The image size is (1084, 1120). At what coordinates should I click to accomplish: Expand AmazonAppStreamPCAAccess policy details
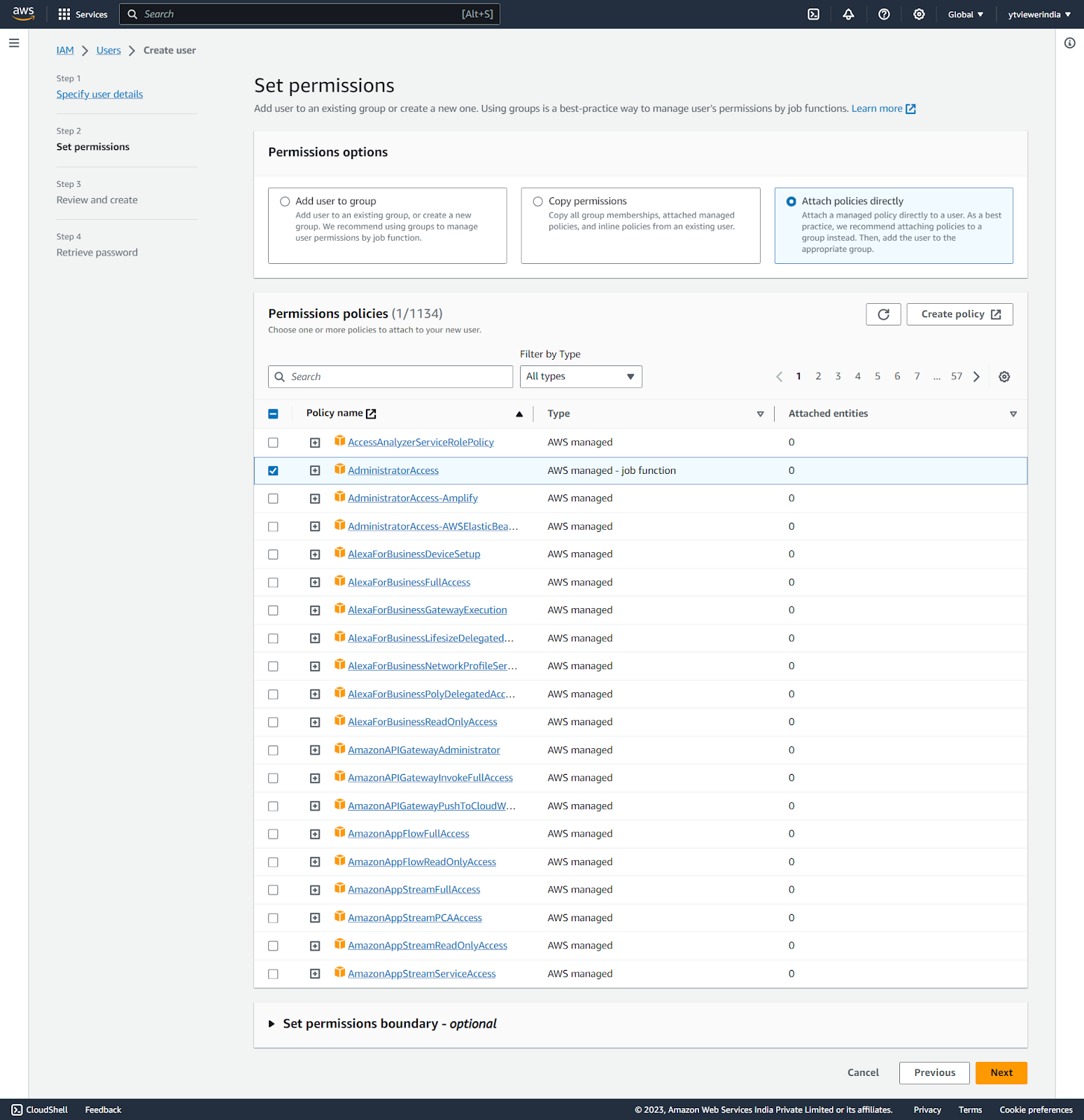(315, 918)
